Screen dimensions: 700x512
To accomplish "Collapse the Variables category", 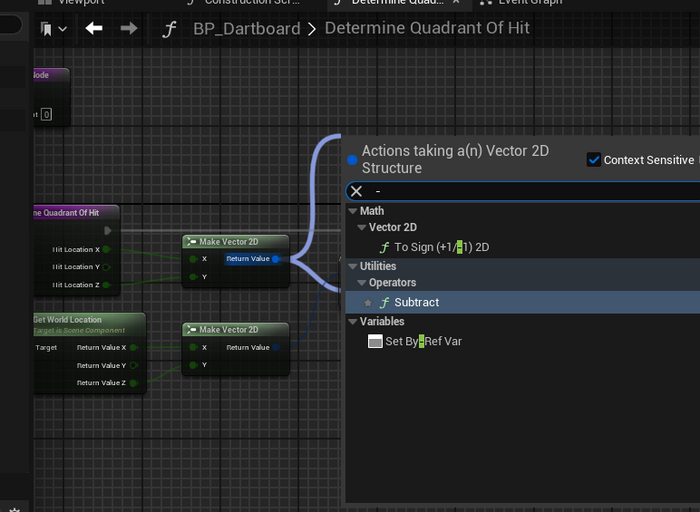I will pos(351,322).
